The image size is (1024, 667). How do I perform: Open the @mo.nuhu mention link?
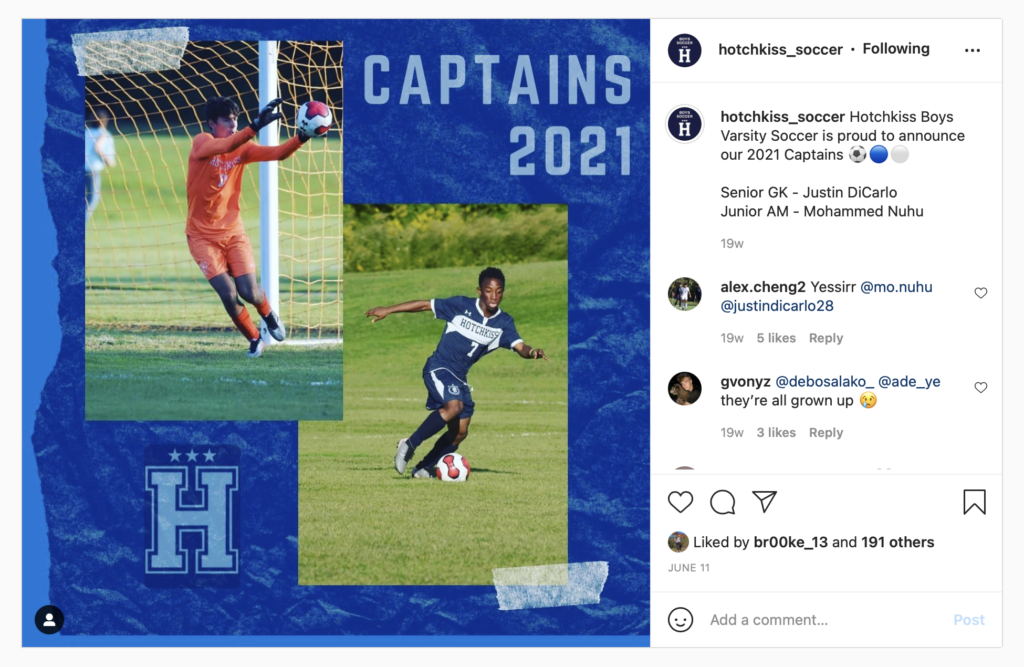point(896,287)
